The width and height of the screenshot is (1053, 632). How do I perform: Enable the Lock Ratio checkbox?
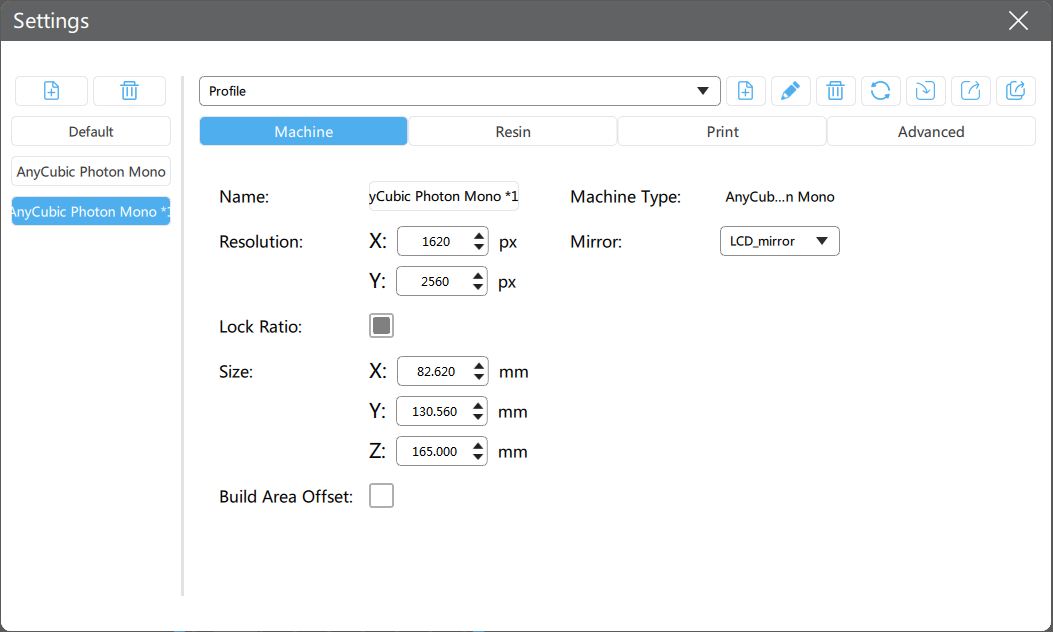381,325
